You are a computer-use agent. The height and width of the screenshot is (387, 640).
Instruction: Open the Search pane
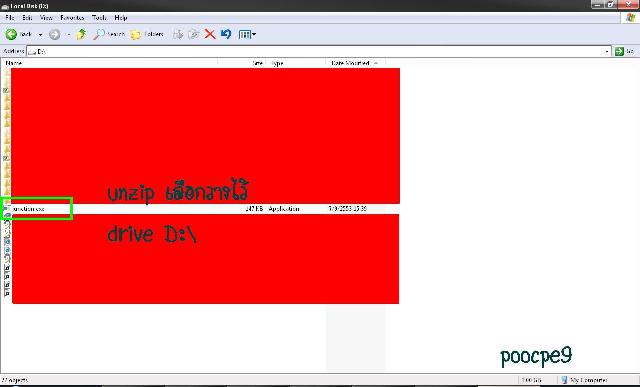point(109,34)
